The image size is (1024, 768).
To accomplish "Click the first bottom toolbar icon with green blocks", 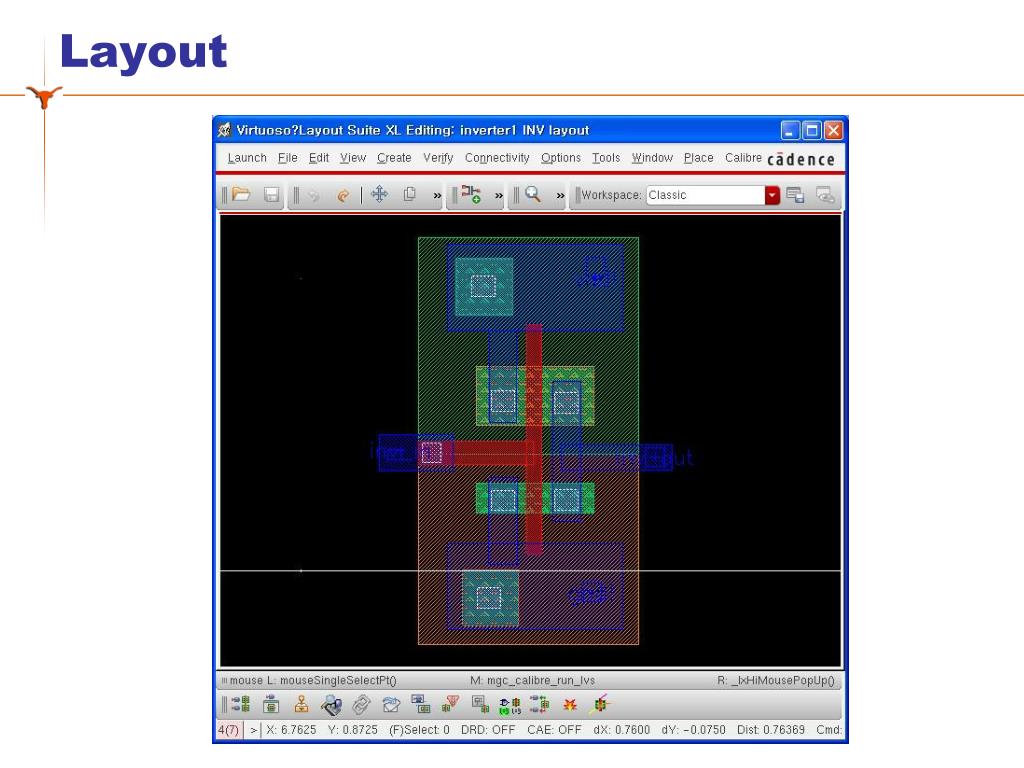I will coord(241,704).
